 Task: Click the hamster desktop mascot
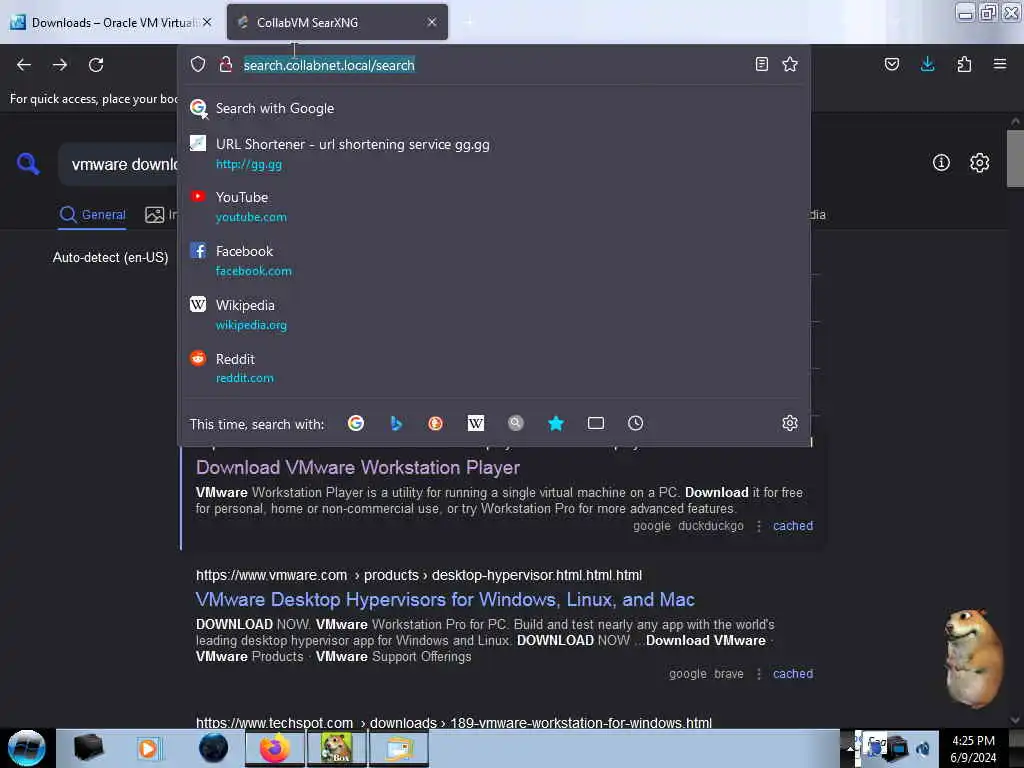pos(972,658)
